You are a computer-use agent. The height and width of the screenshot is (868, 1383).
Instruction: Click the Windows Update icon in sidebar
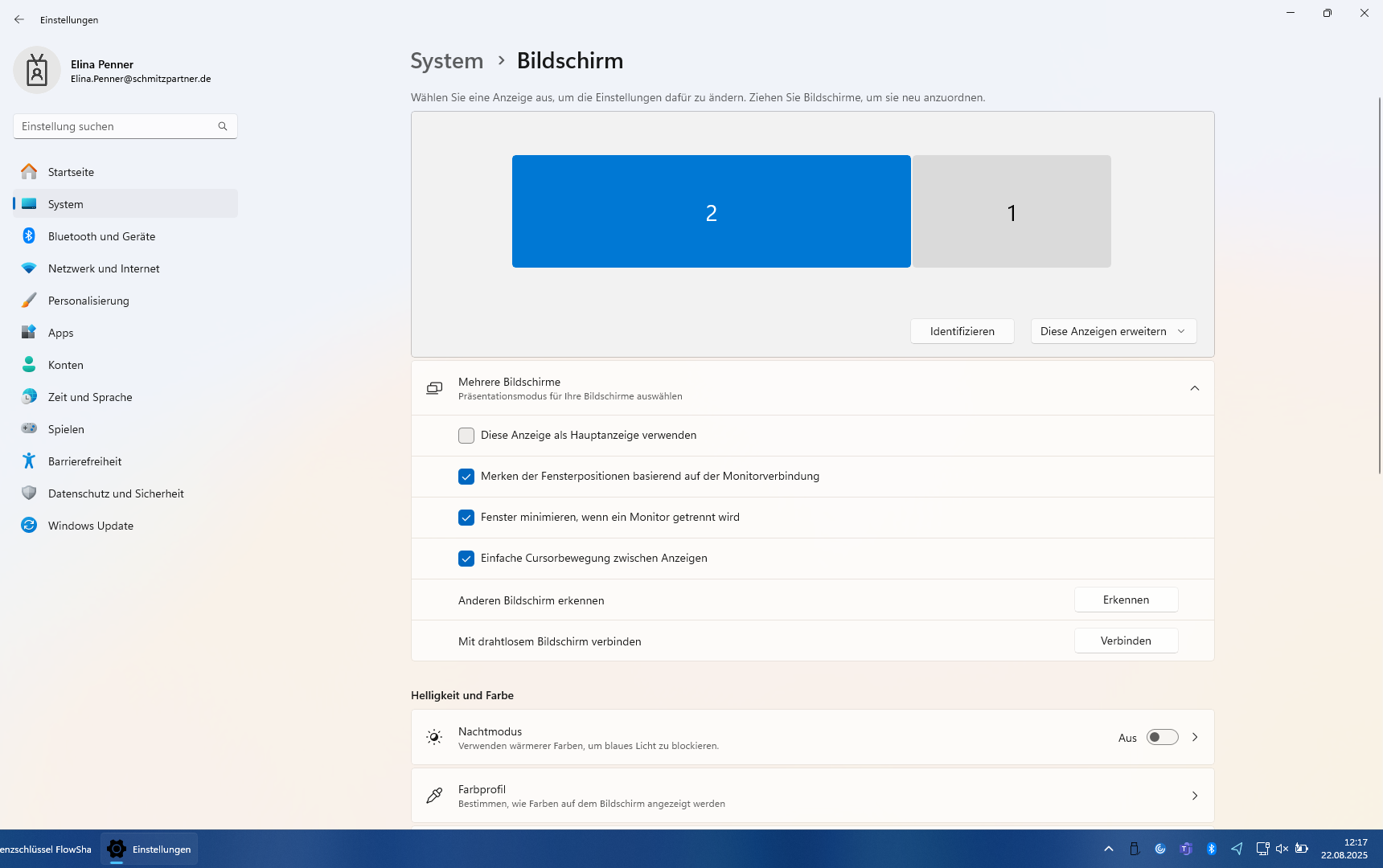pyautogui.click(x=29, y=526)
